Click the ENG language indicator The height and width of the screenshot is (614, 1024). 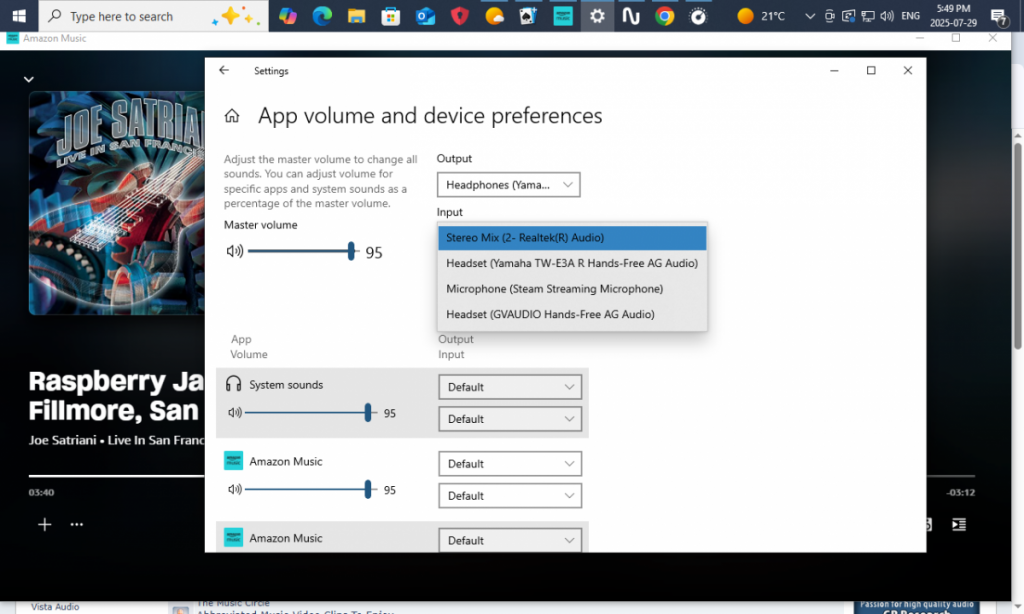tap(910, 16)
